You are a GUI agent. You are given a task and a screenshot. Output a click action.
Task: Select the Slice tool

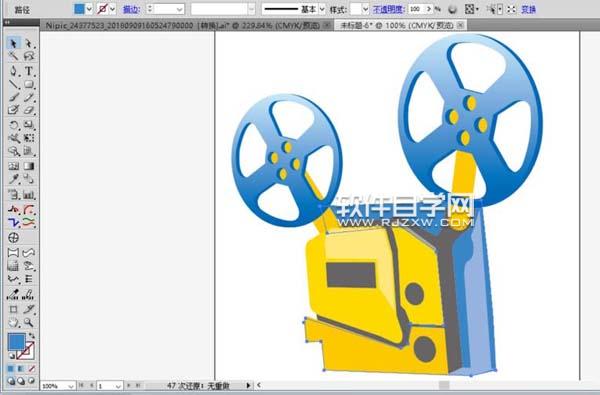point(29,309)
